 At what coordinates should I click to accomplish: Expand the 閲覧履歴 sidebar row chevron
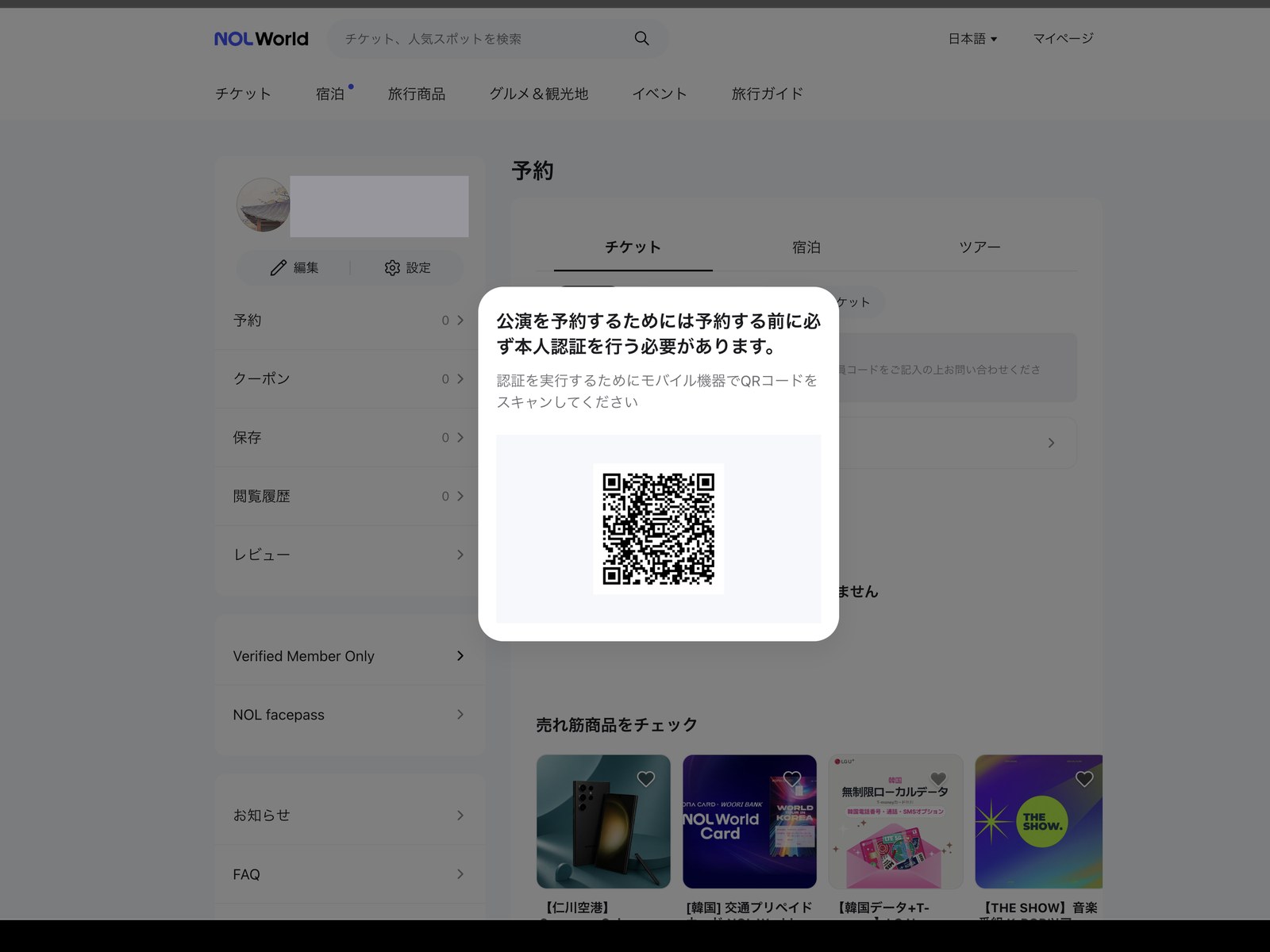pyautogui.click(x=460, y=497)
